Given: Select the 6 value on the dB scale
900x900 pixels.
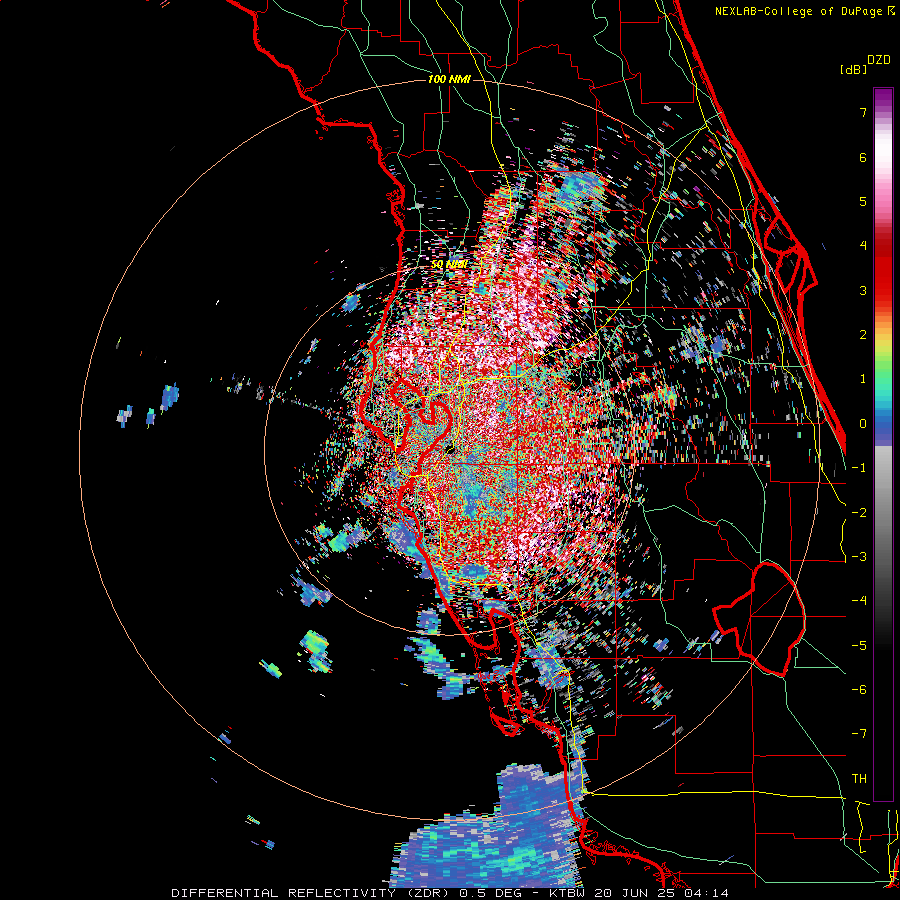Looking at the screenshot, I should pos(863,157).
